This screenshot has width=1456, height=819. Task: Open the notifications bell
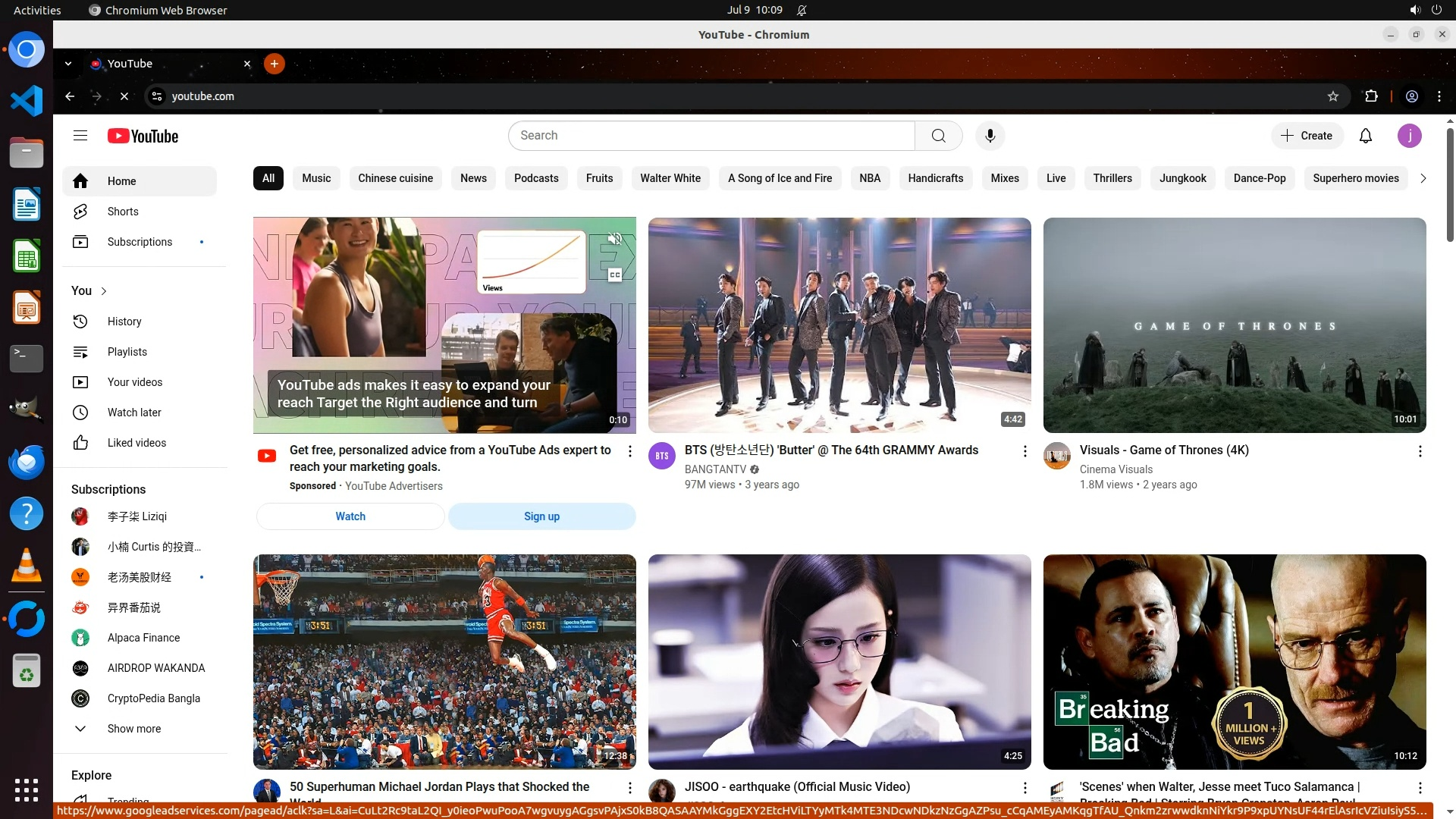pos(1365,136)
